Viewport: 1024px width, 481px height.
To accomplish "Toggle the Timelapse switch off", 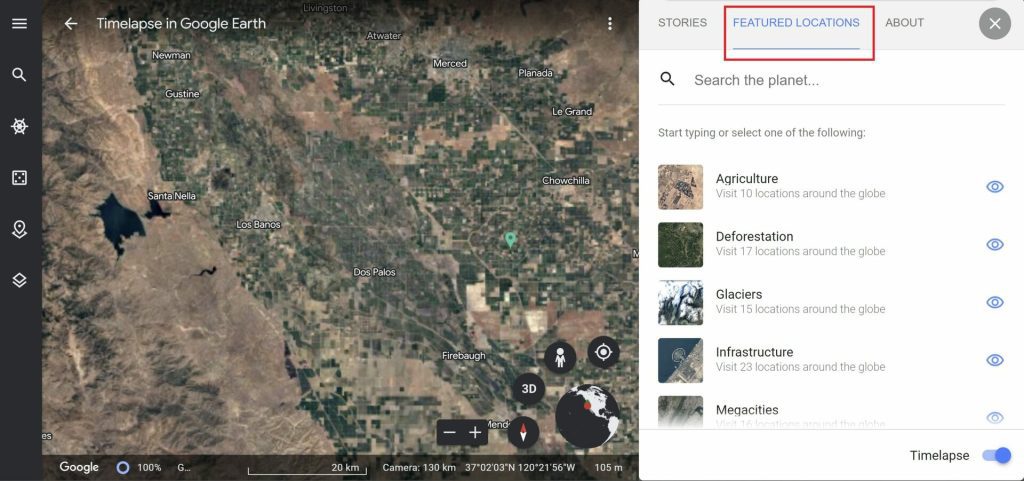I will click(997, 456).
